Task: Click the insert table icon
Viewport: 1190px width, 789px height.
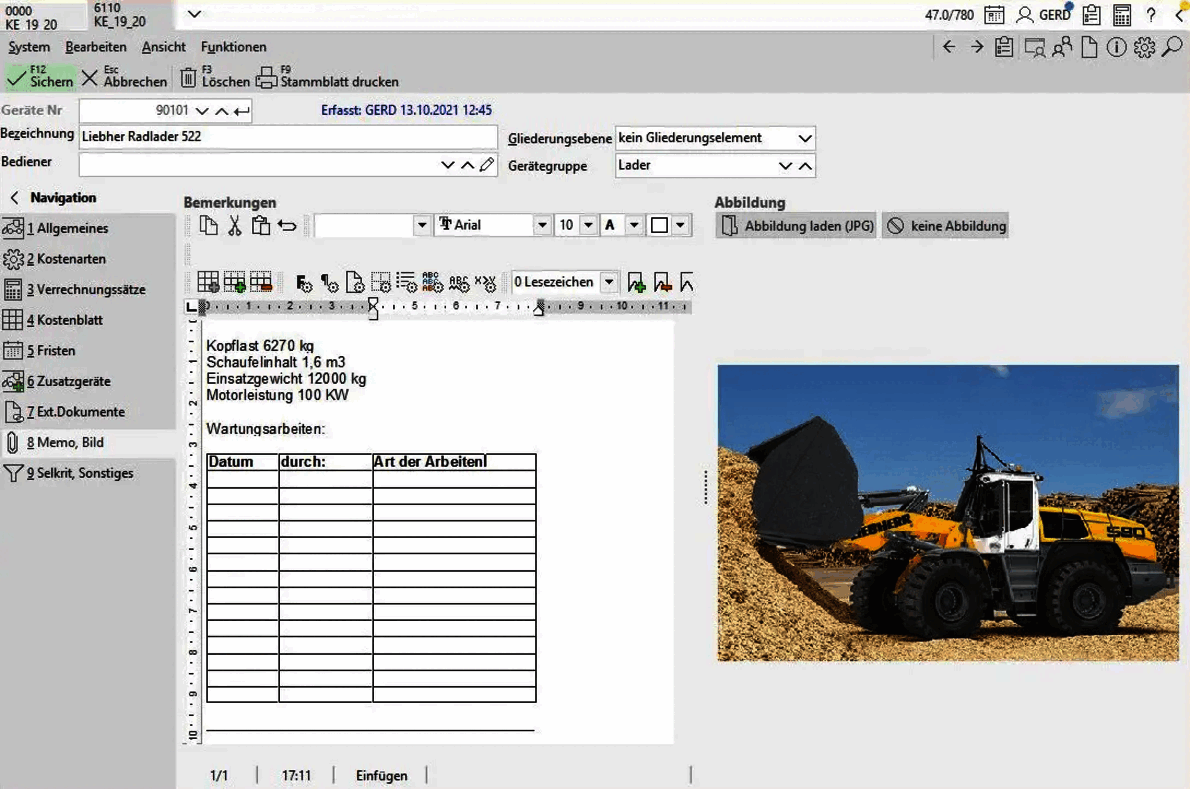Action: point(208,283)
